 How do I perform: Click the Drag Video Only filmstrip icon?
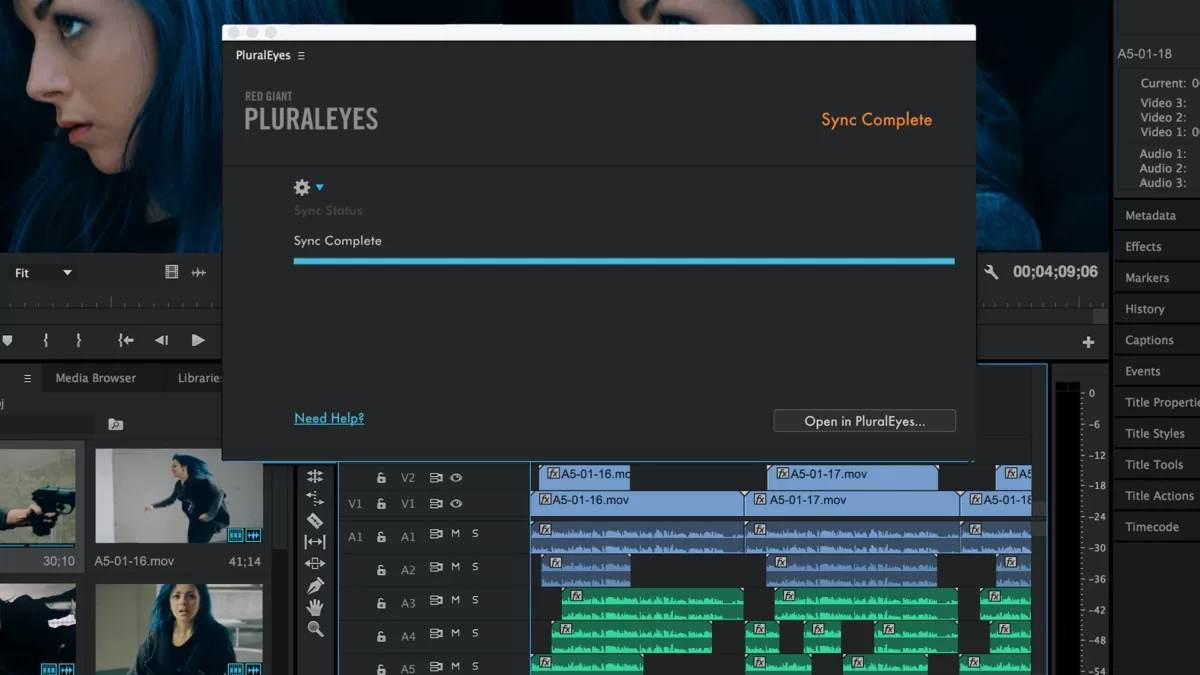pos(172,272)
